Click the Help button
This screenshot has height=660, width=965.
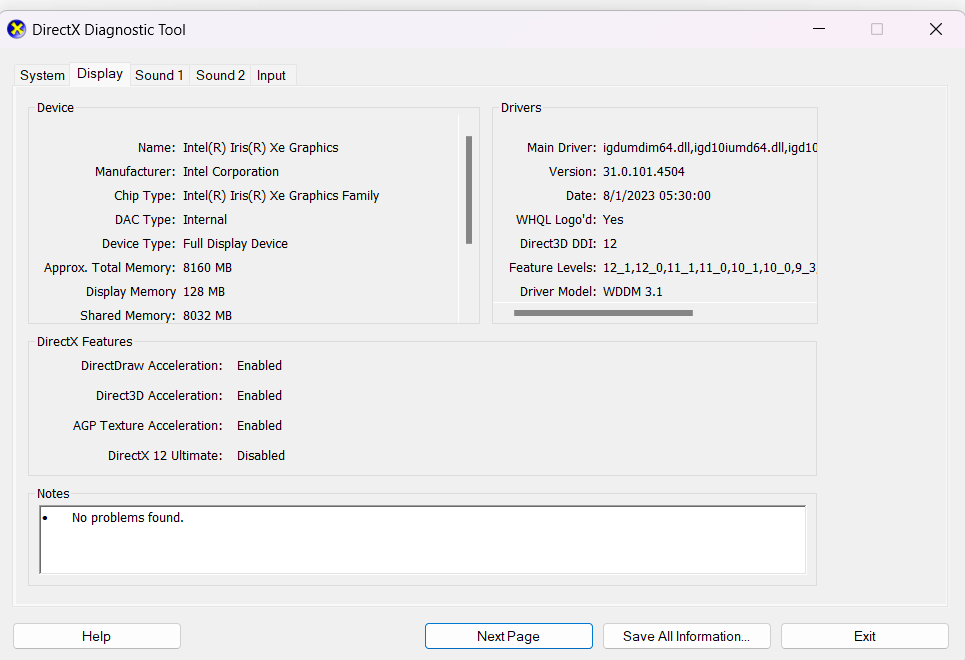[97, 636]
